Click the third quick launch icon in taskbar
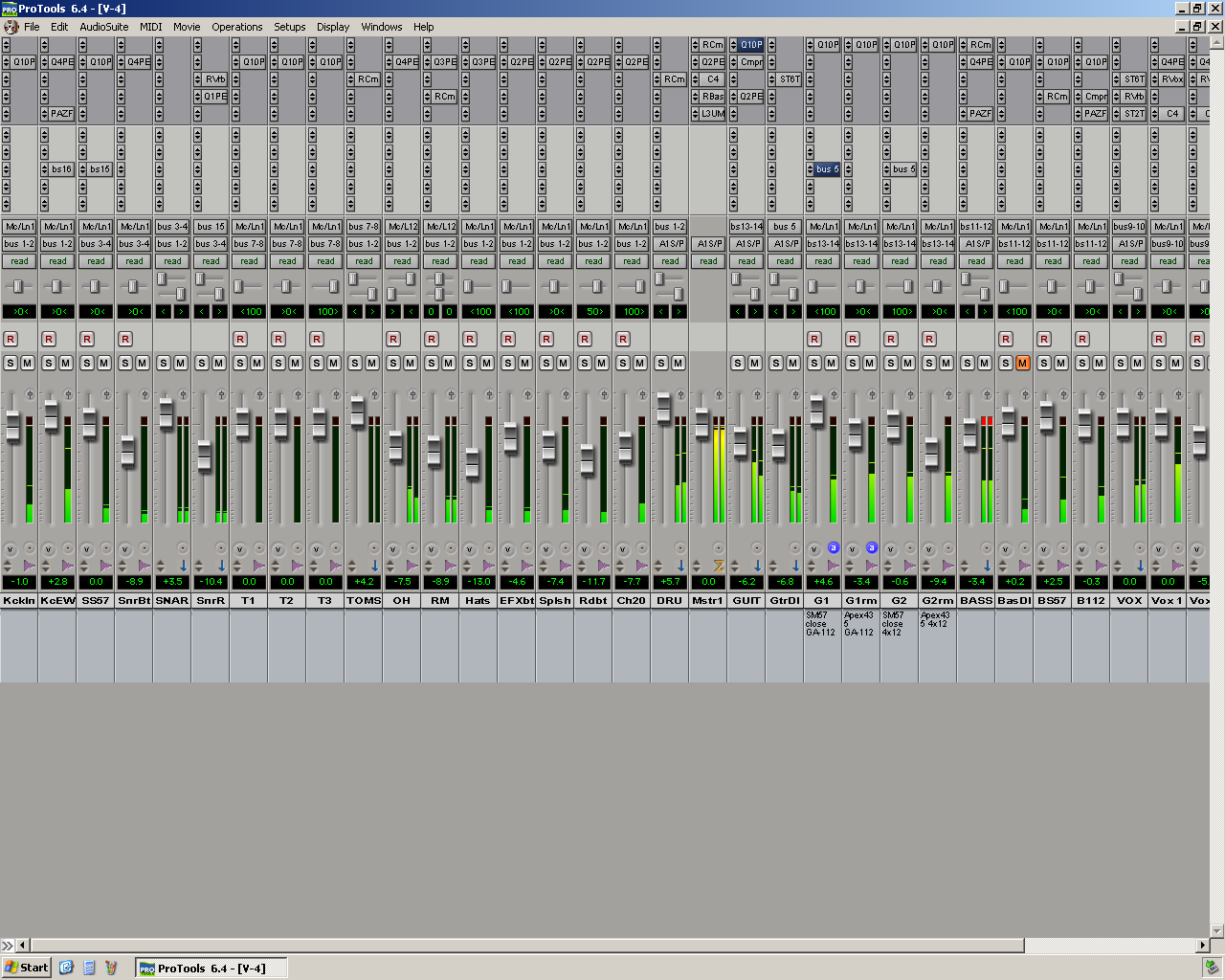Image resolution: width=1225 pixels, height=980 pixels. [111, 968]
